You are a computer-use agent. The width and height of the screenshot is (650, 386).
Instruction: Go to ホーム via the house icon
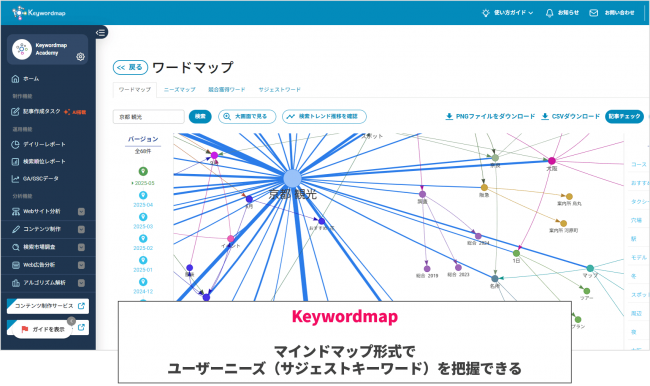pos(15,78)
